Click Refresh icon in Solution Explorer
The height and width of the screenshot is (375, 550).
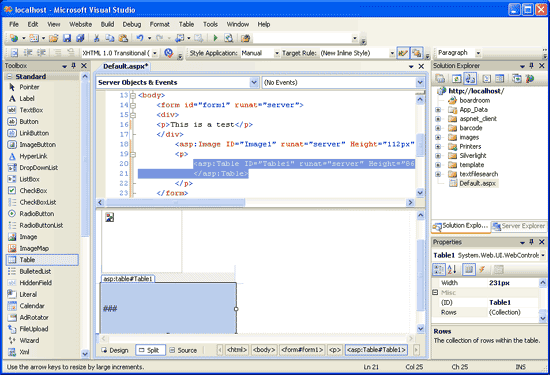[456, 79]
